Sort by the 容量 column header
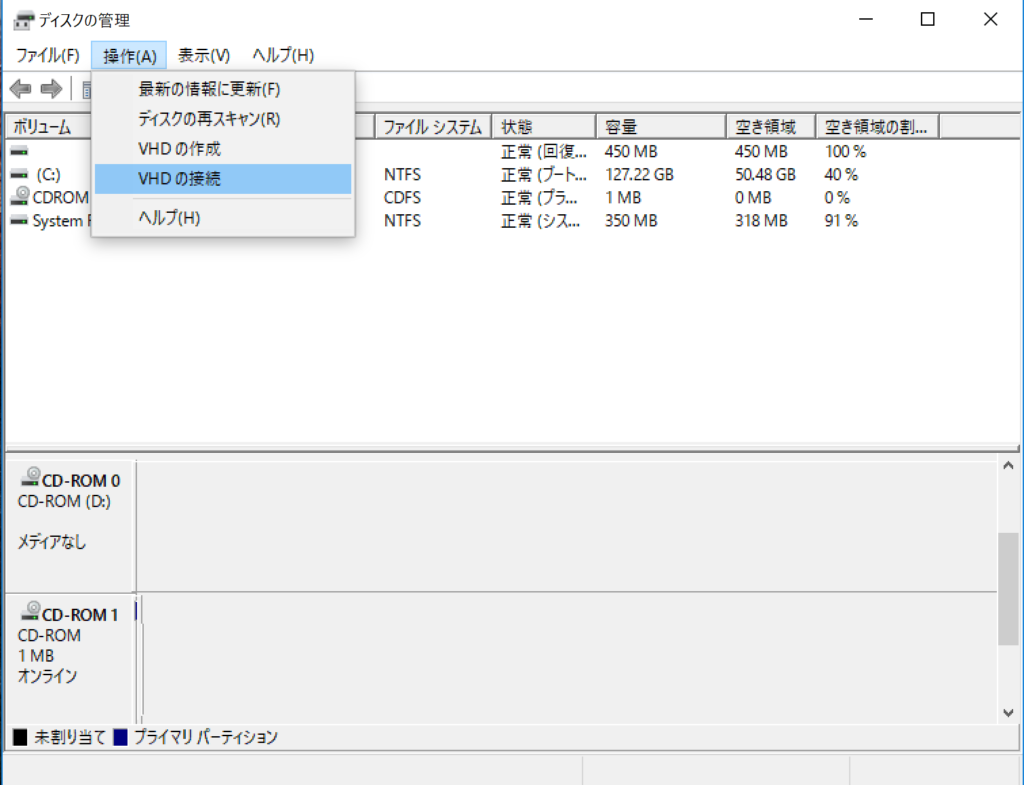This screenshot has width=1024, height=785. coord(661,127)
